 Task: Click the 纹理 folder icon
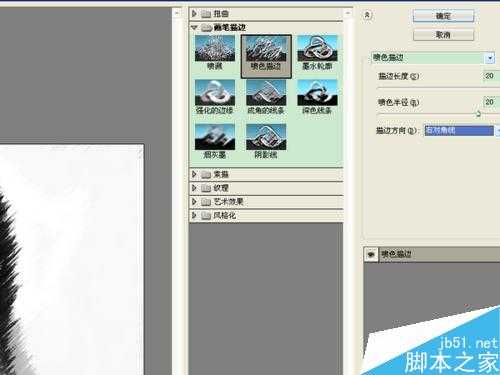pos(206,188)
